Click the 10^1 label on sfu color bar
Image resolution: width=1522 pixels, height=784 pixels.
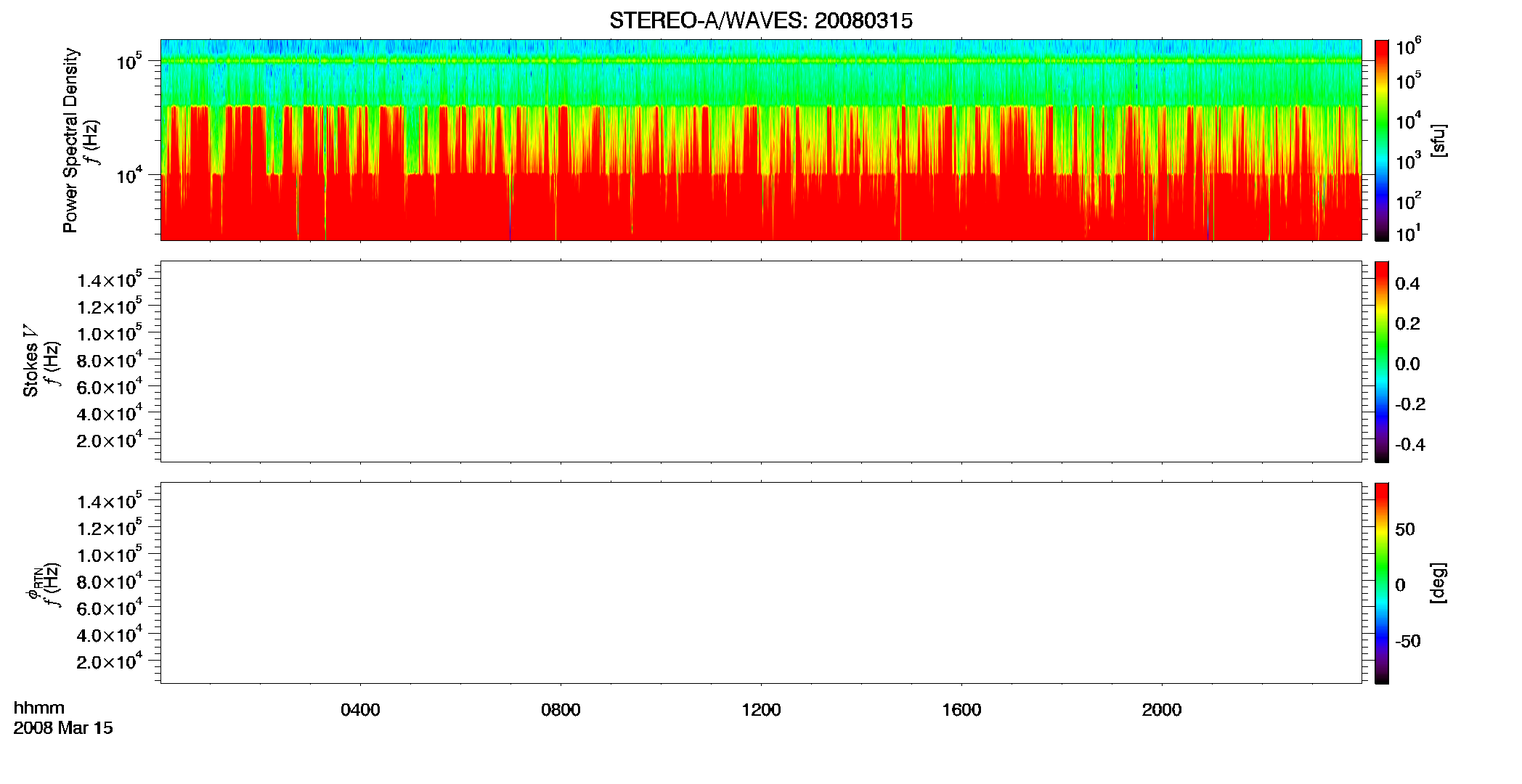coord(1408,233)
